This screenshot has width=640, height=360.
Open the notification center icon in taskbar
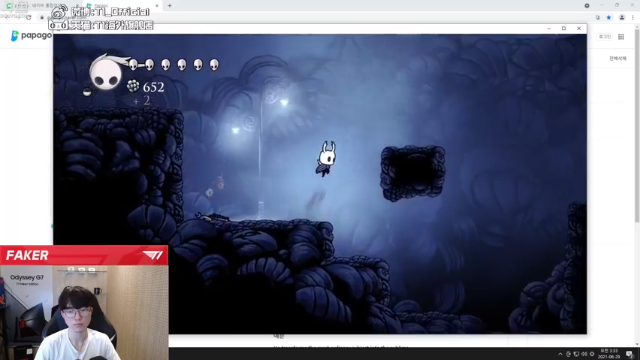pos(630,354)
